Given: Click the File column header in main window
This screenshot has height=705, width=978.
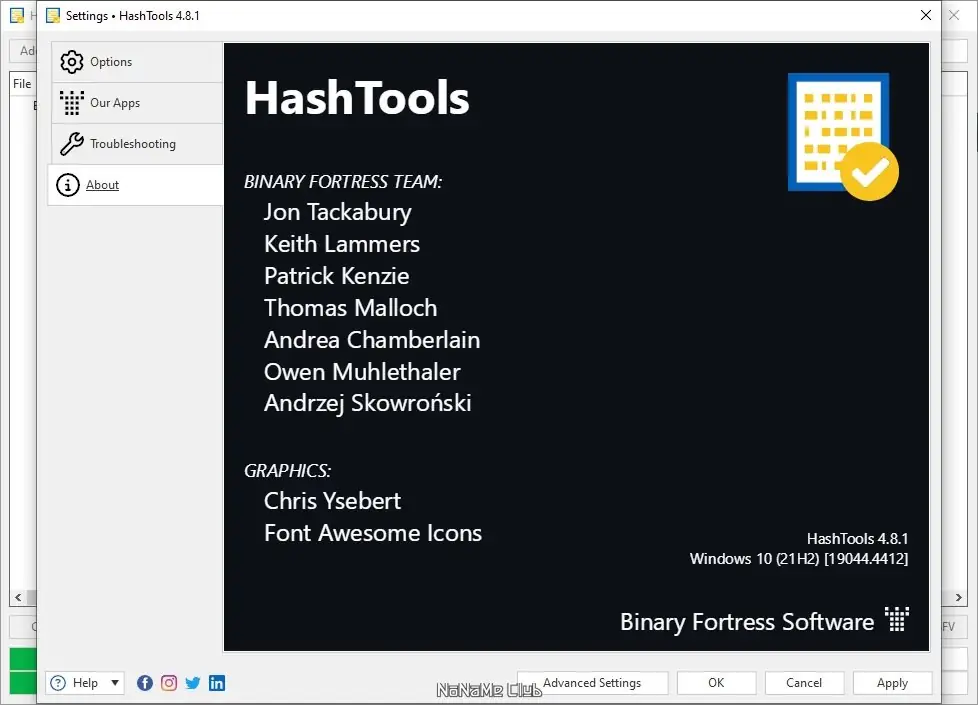Looking at the screenshot, I should [22, 84].
